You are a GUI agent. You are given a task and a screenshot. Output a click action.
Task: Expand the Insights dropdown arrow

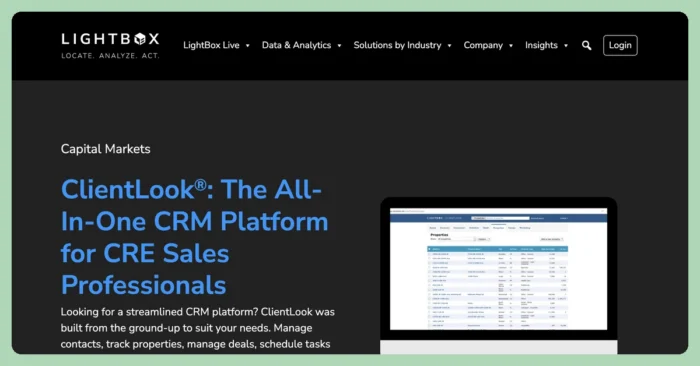566,46
